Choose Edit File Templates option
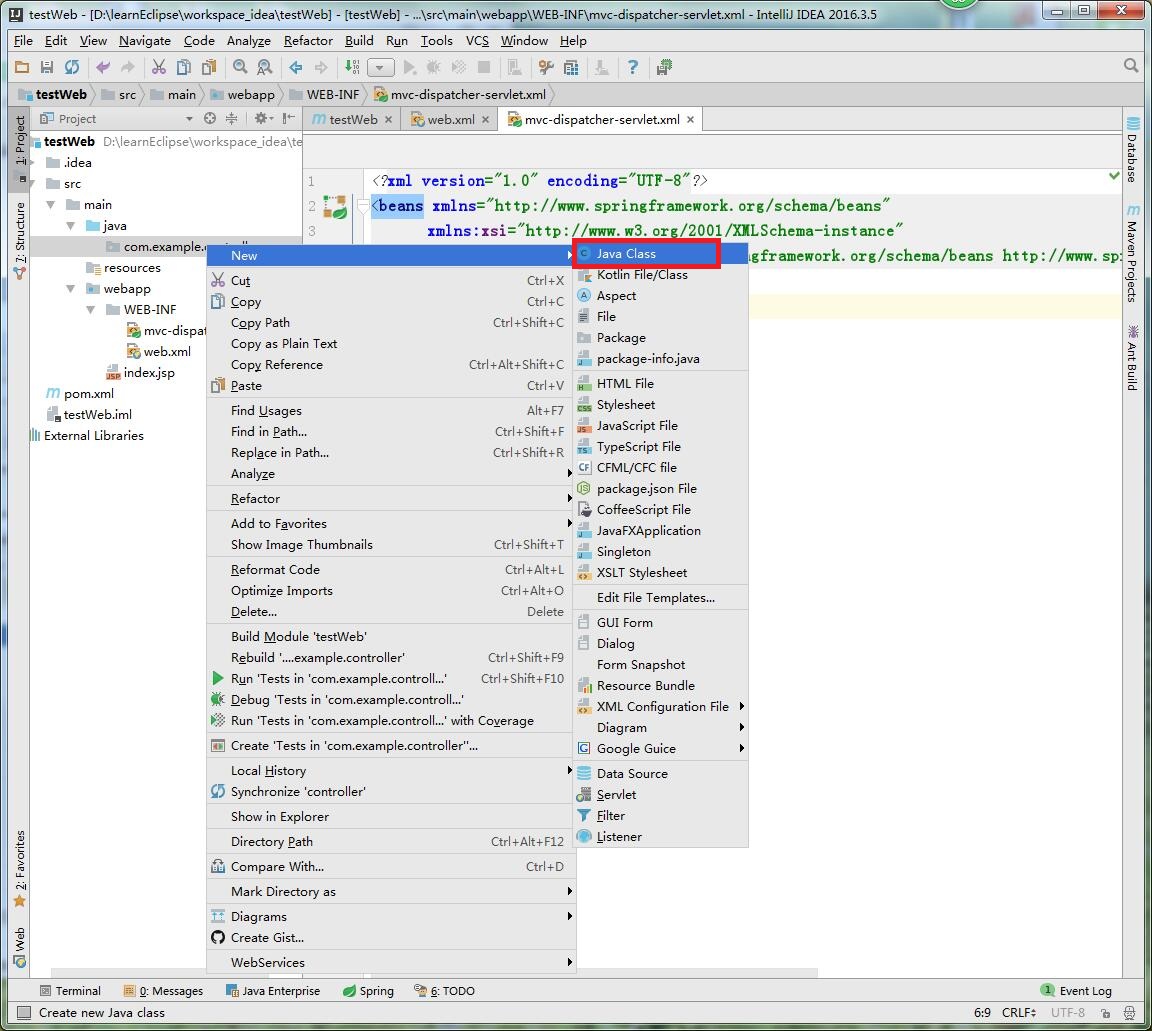Screen dimensions: 1152x1031 660,598
